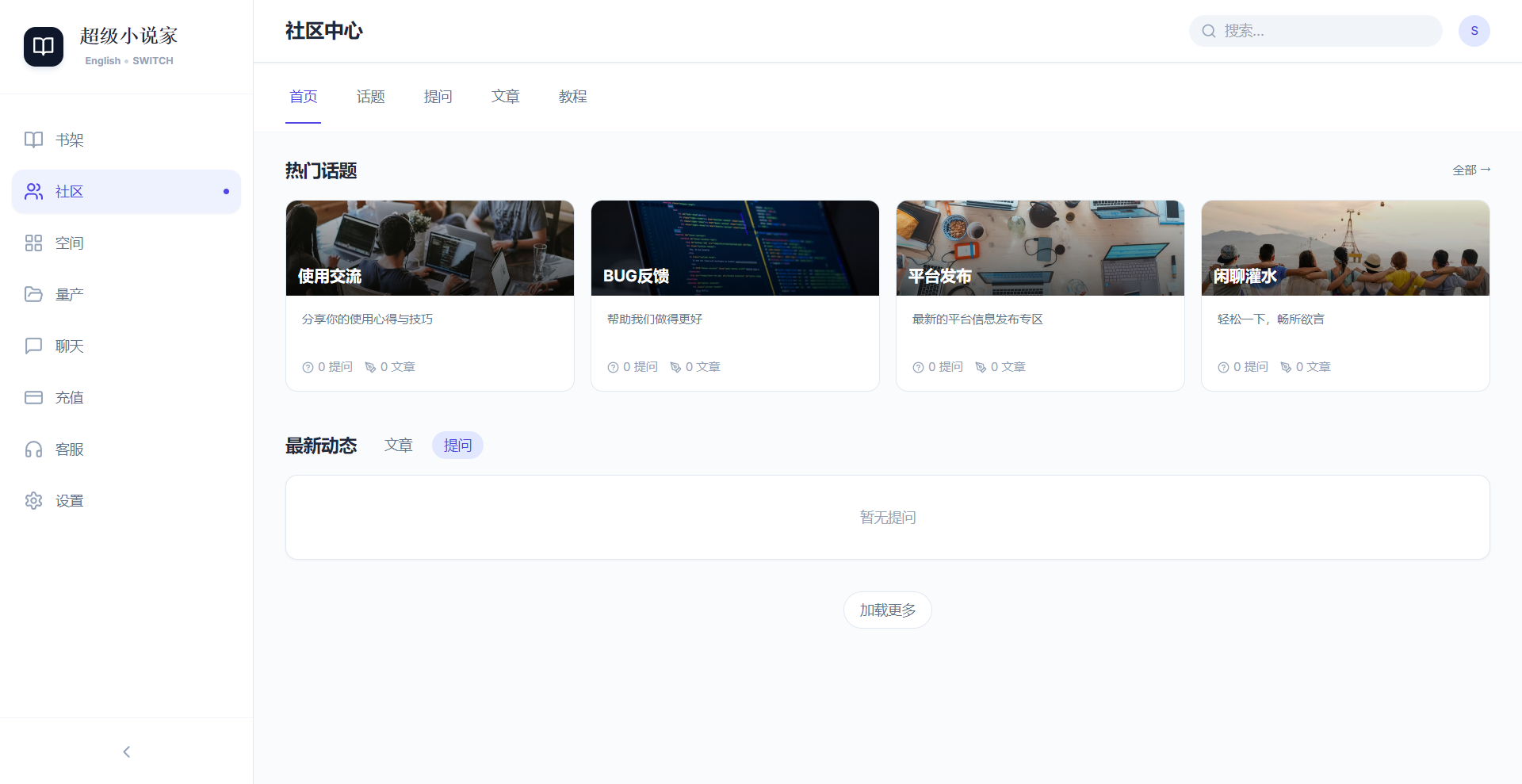Select the 提问 filter in 最新动态
Screen dimensions: 1522x784
pyautogui.click(x=457, y=445)
